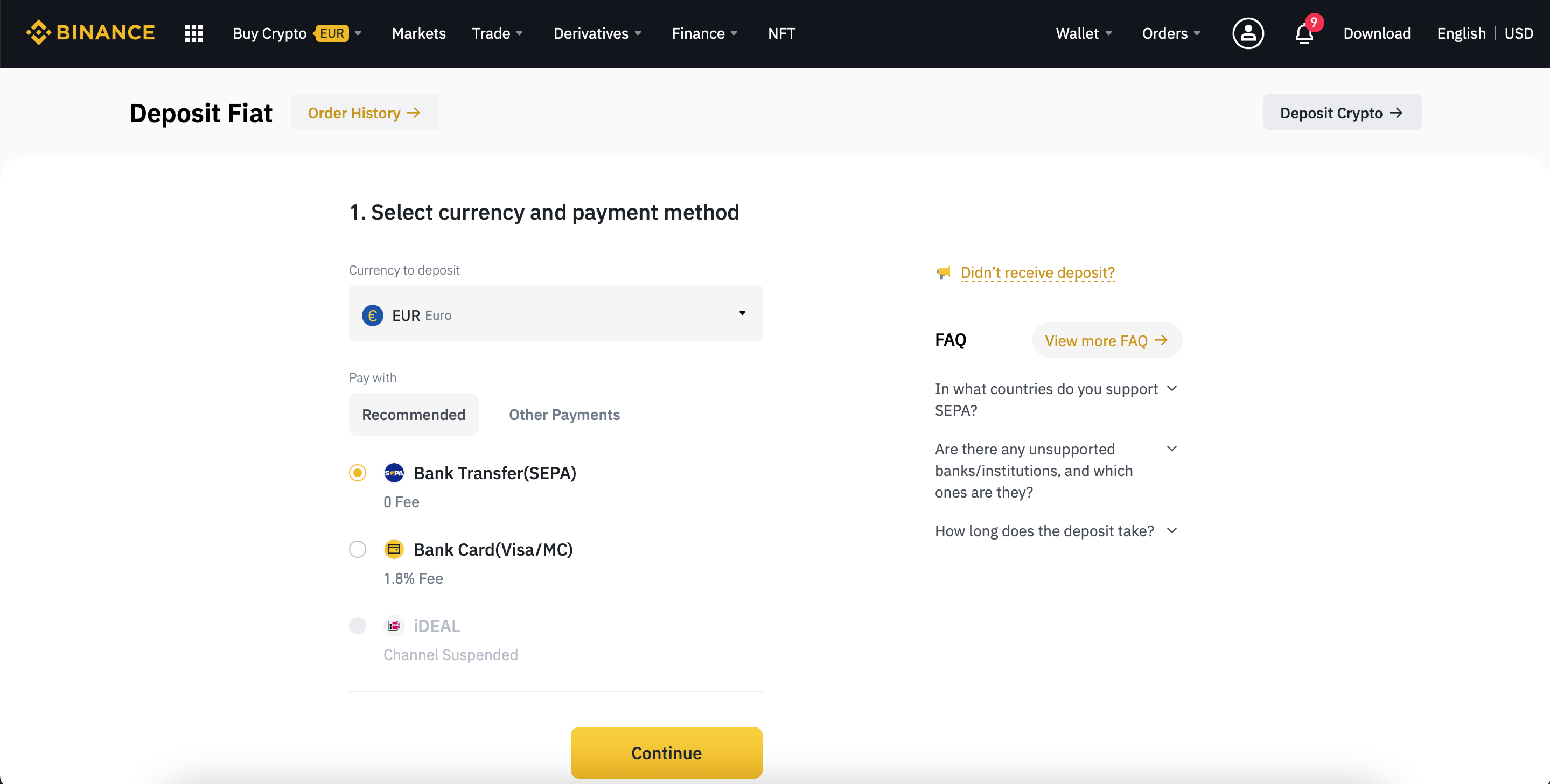
Task: Select Bank Transfer SEPA radio button
Action: [x=358, y=472]
